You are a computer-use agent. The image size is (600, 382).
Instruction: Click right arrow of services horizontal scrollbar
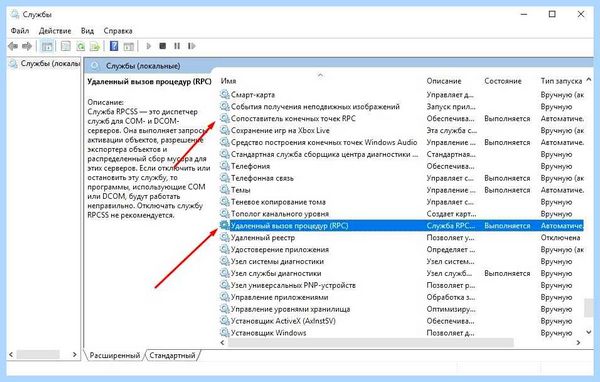click(x=578, y=343)
